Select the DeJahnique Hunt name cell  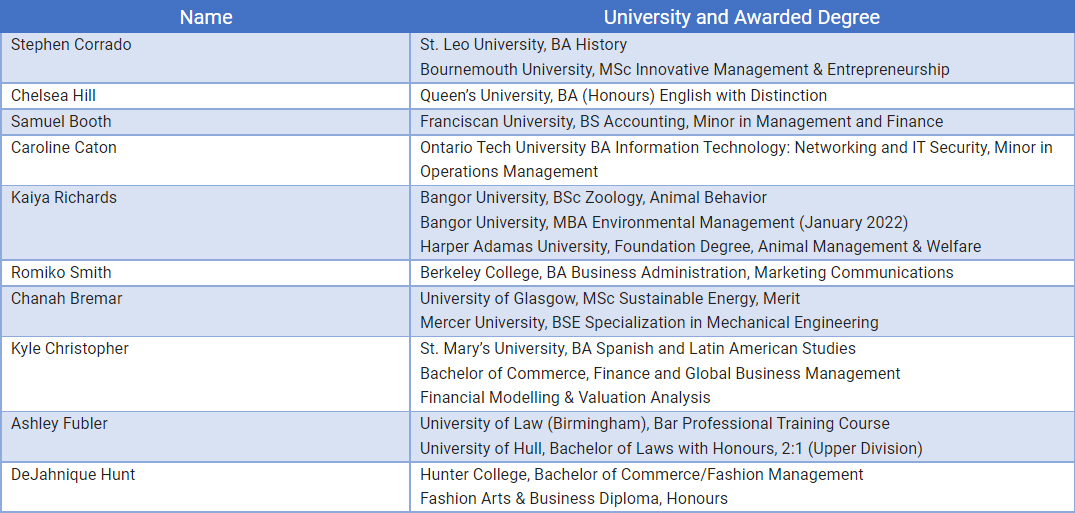(73, 475)
